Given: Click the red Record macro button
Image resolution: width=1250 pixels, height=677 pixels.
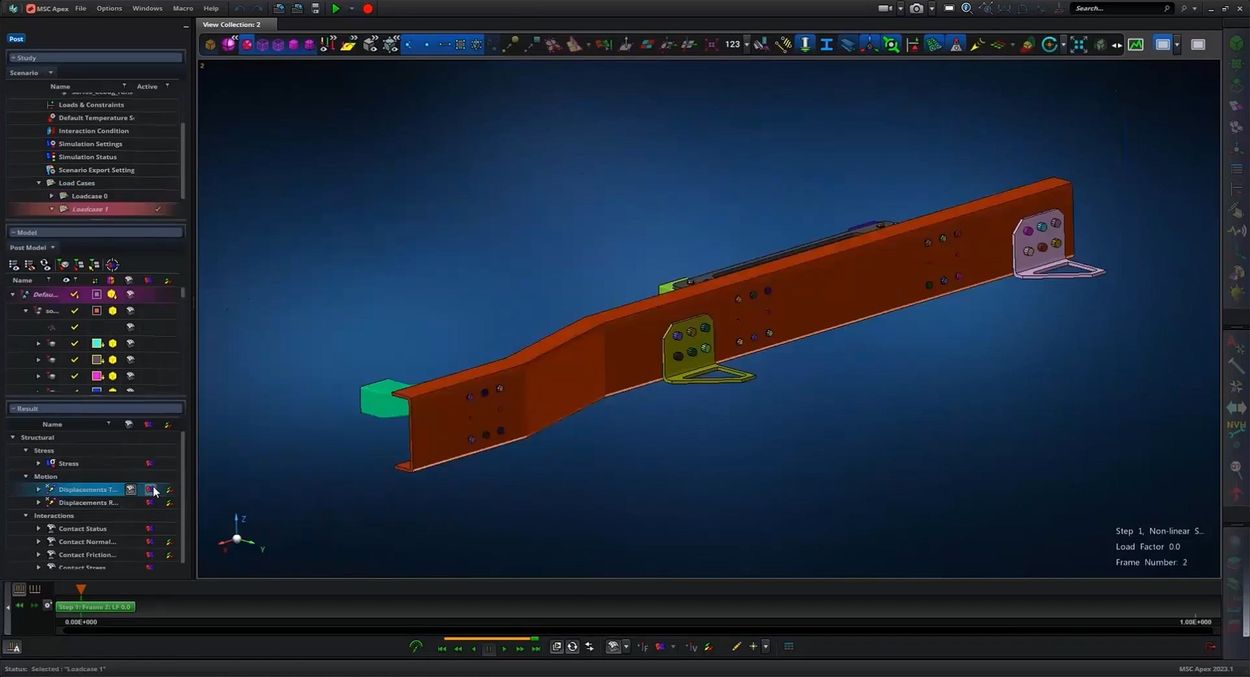Looking at the screenshot, I should click(x=368, y=8).
